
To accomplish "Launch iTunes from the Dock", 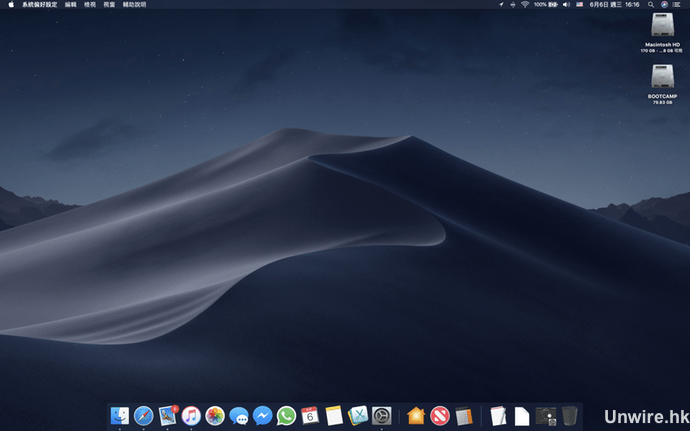I will pyautogui.click(x=191, y=416).
